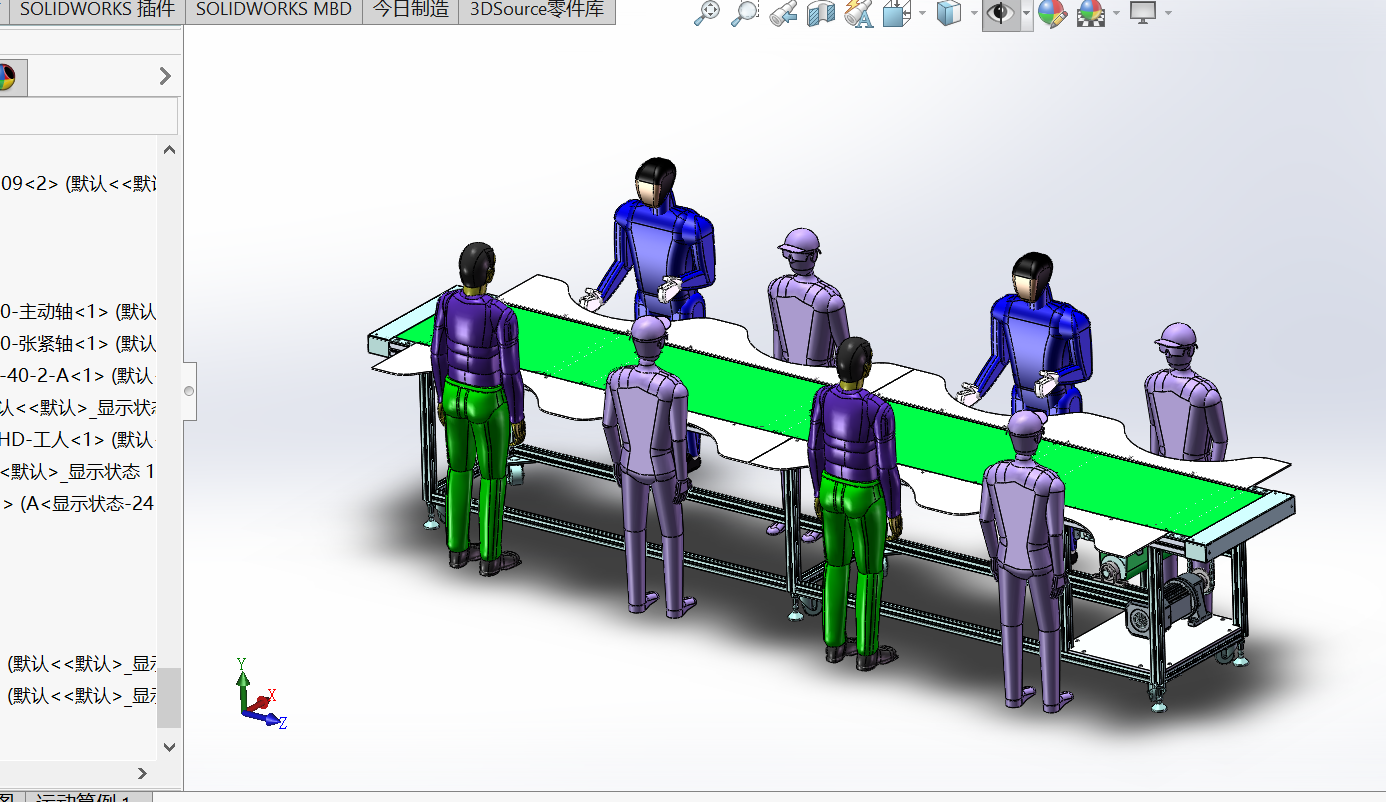The width and height of the screenshot is (1386, 802).
Task: Click the tree scrollbar down arrow
Action: (169, 746)
